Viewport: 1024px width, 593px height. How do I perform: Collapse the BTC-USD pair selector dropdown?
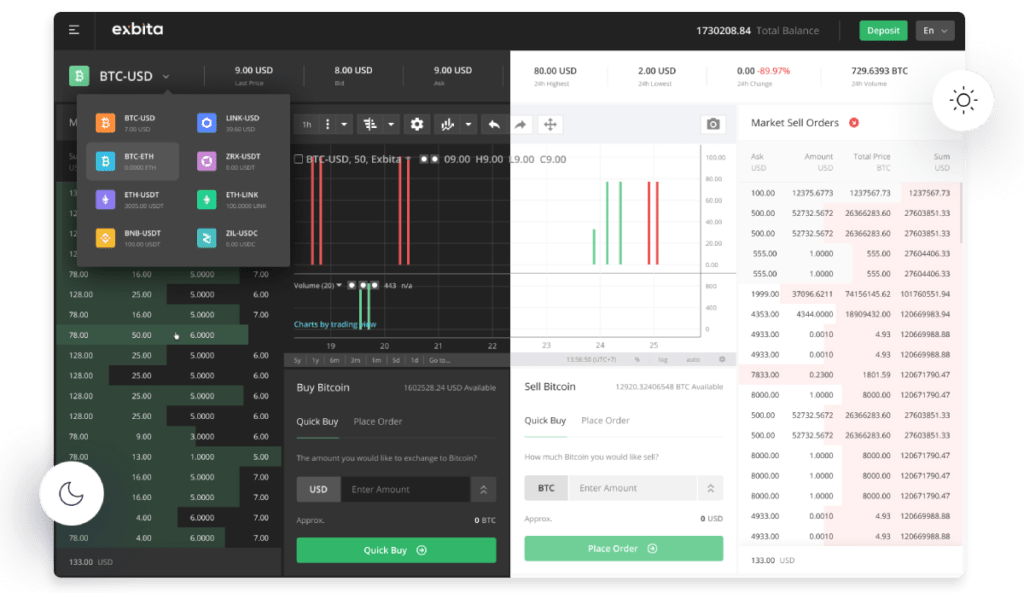[x=166, y=76]
